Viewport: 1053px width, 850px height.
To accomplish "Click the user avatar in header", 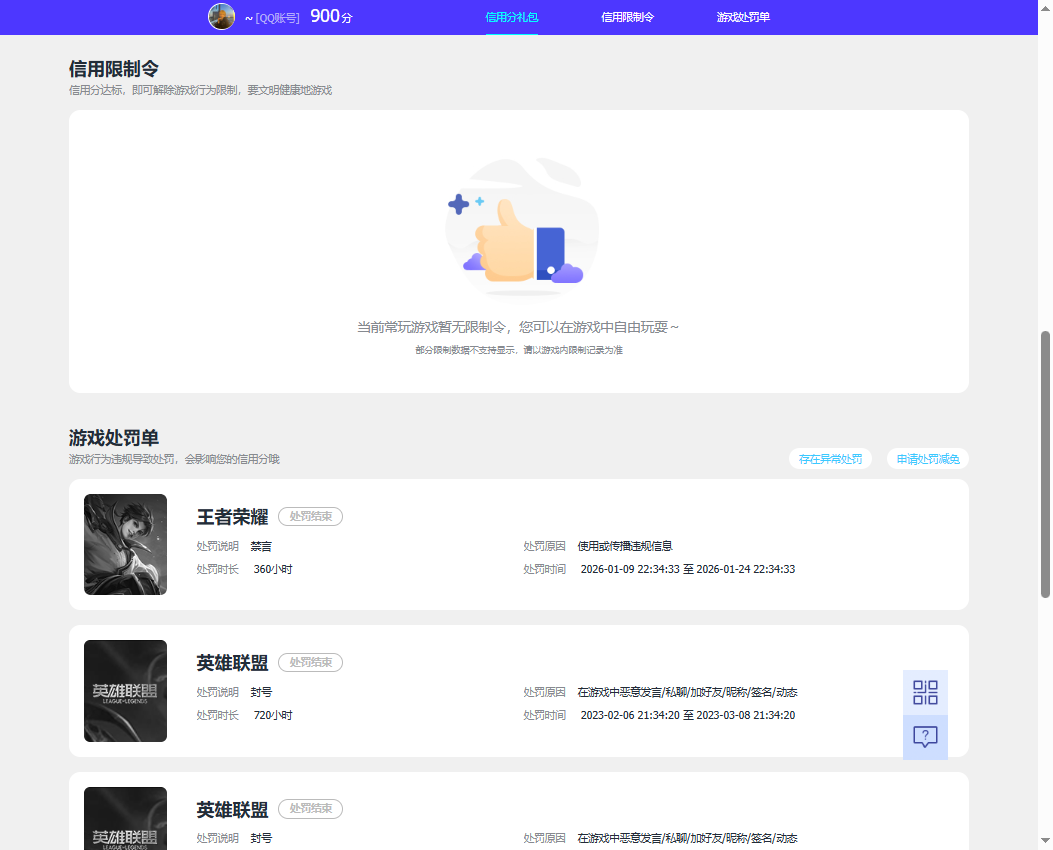I will coord(222,17).
